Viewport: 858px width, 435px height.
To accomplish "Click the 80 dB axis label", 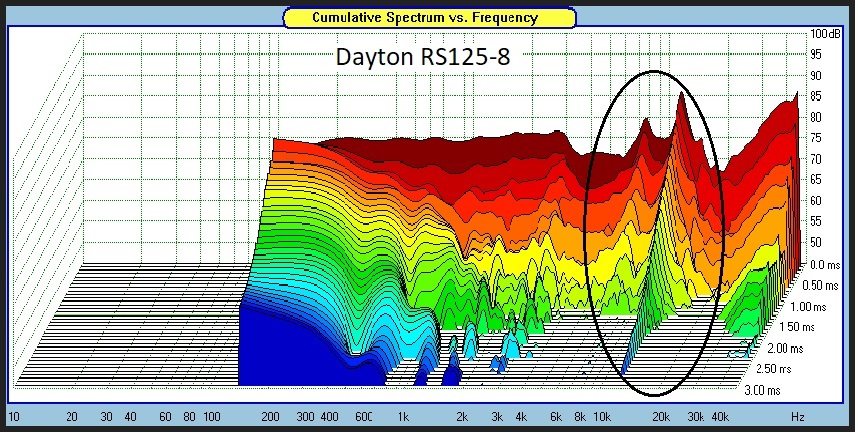I will pos(816,117).
